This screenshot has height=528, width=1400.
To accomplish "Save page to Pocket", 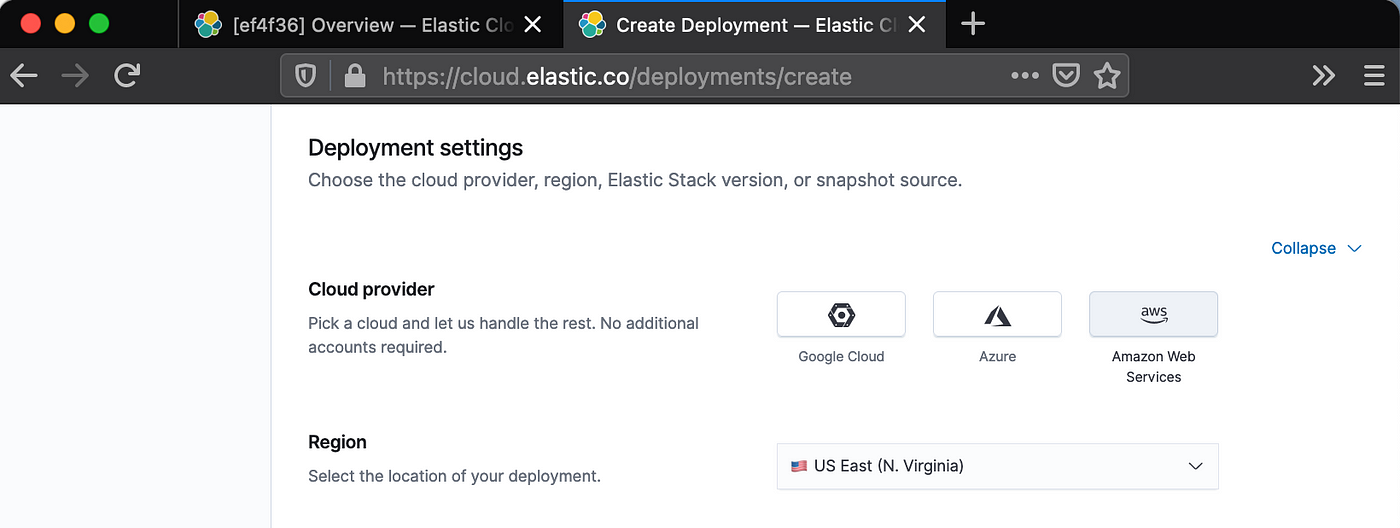I will click(1066, 76).
